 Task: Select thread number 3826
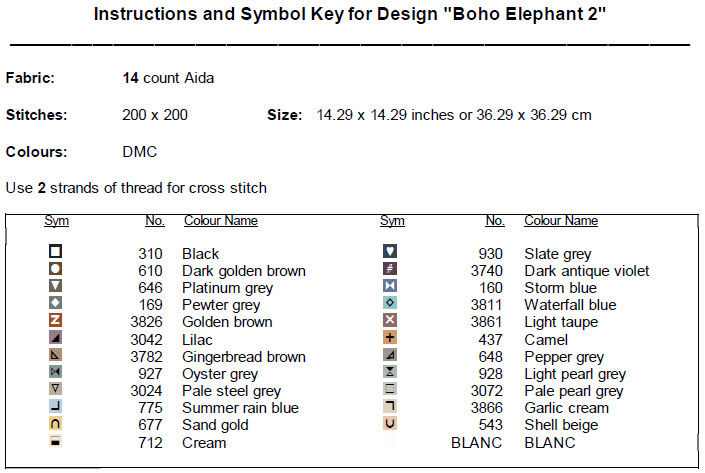(x=146, y=322)
